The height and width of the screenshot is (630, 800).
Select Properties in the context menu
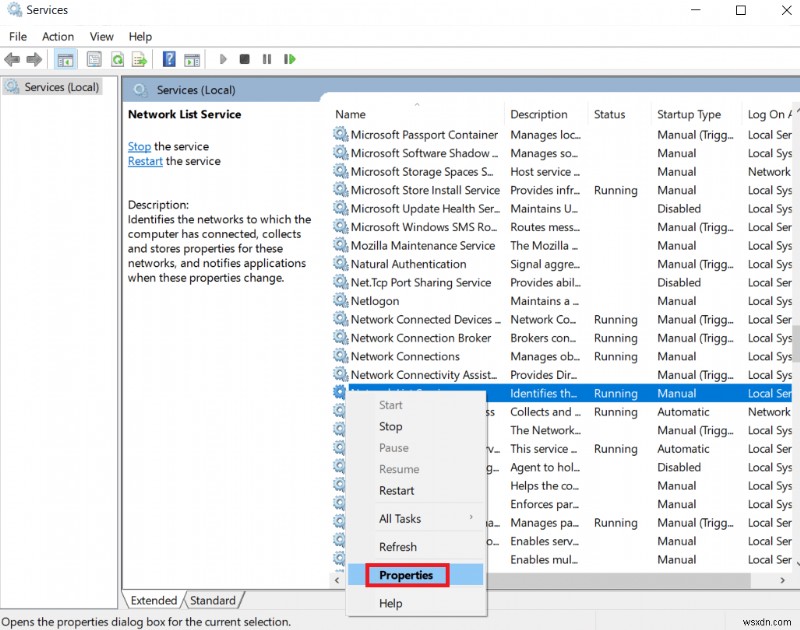pos(406,575)
